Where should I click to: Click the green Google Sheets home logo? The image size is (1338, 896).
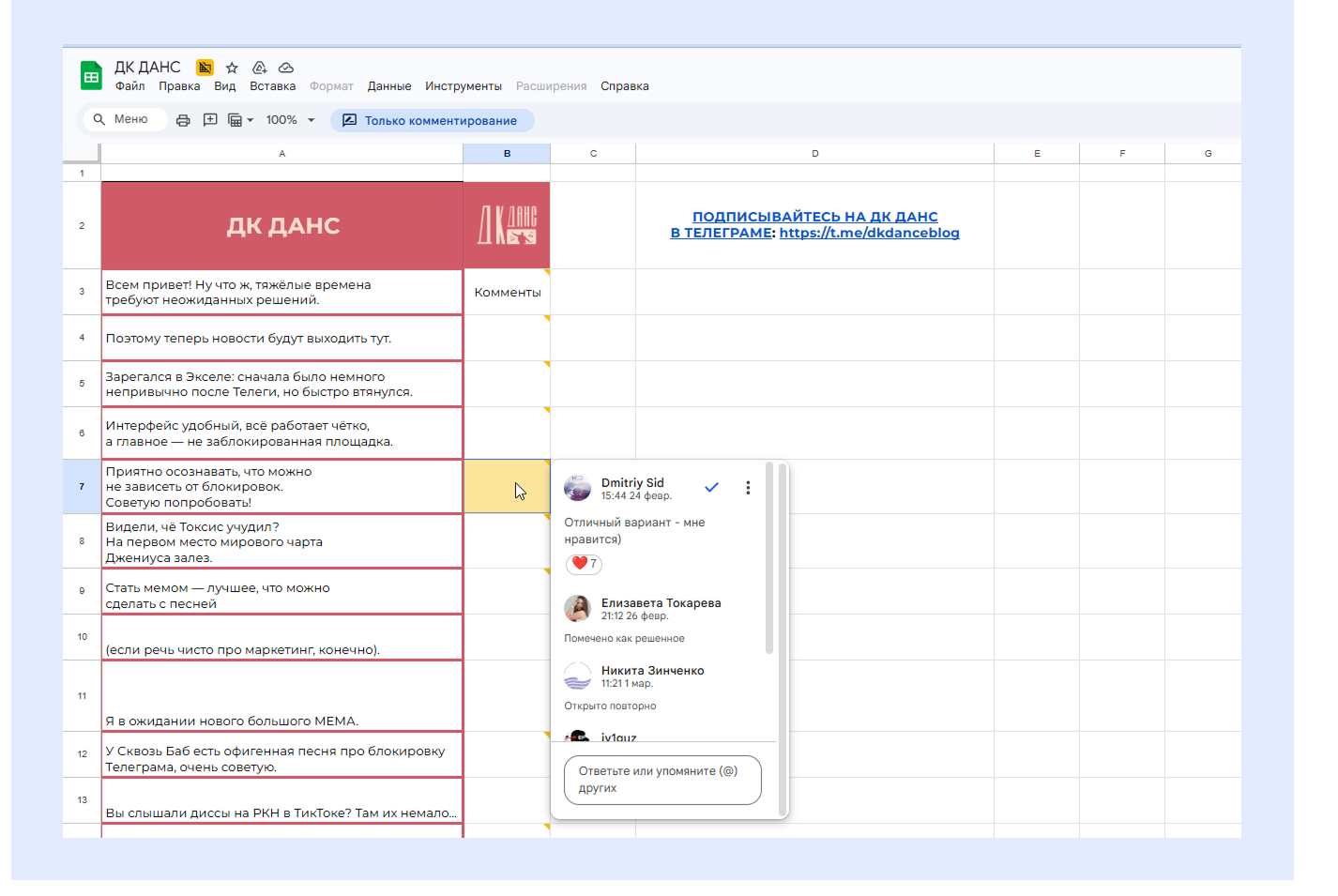91,76
